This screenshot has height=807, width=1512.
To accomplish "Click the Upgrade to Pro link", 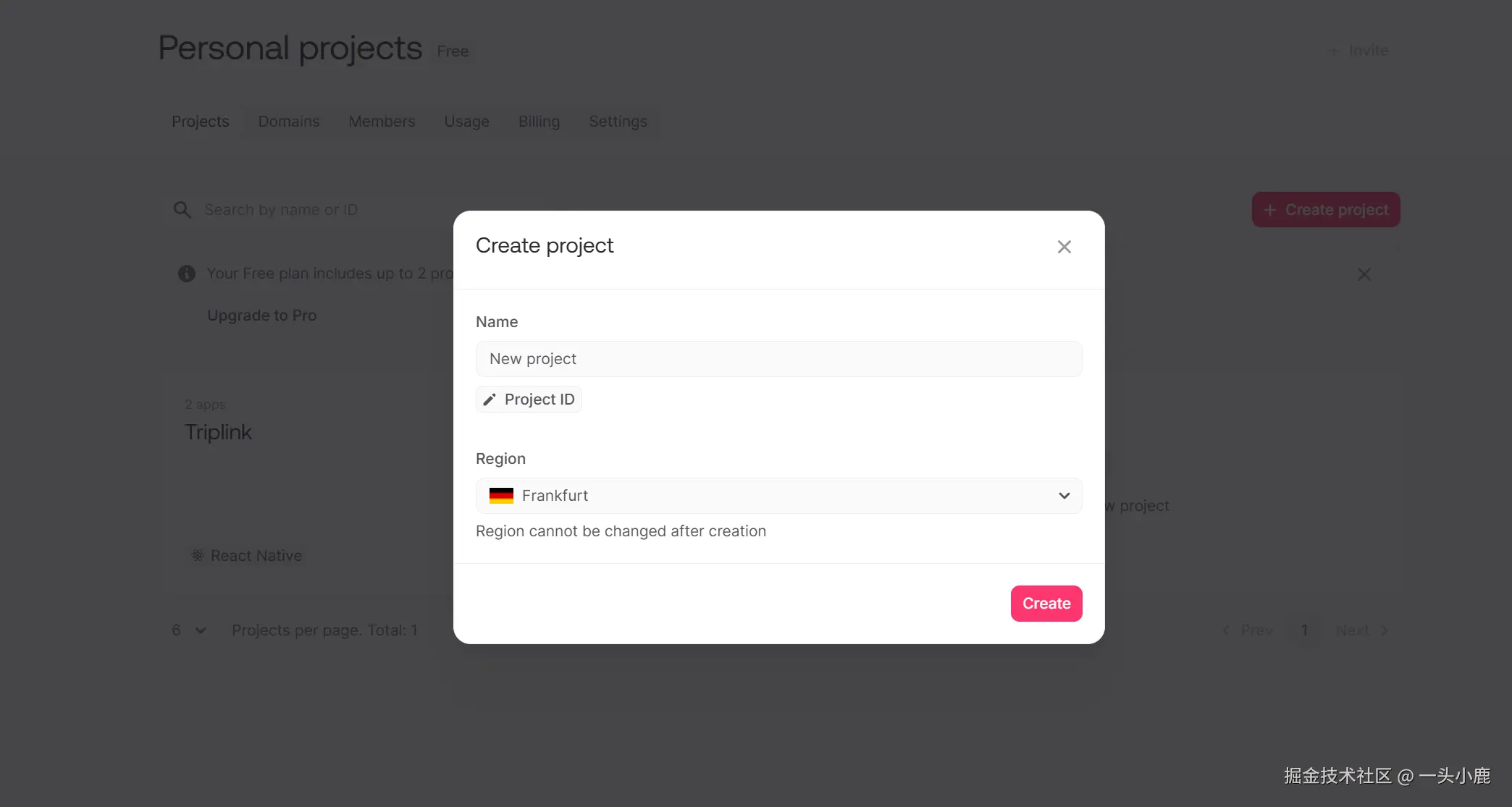I will pos(261,316).
